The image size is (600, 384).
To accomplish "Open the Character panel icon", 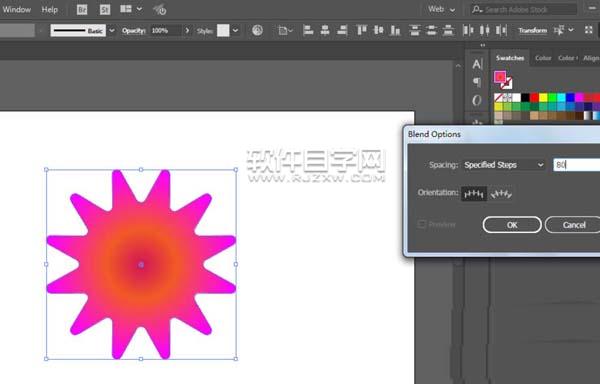I will pos(477,64).
